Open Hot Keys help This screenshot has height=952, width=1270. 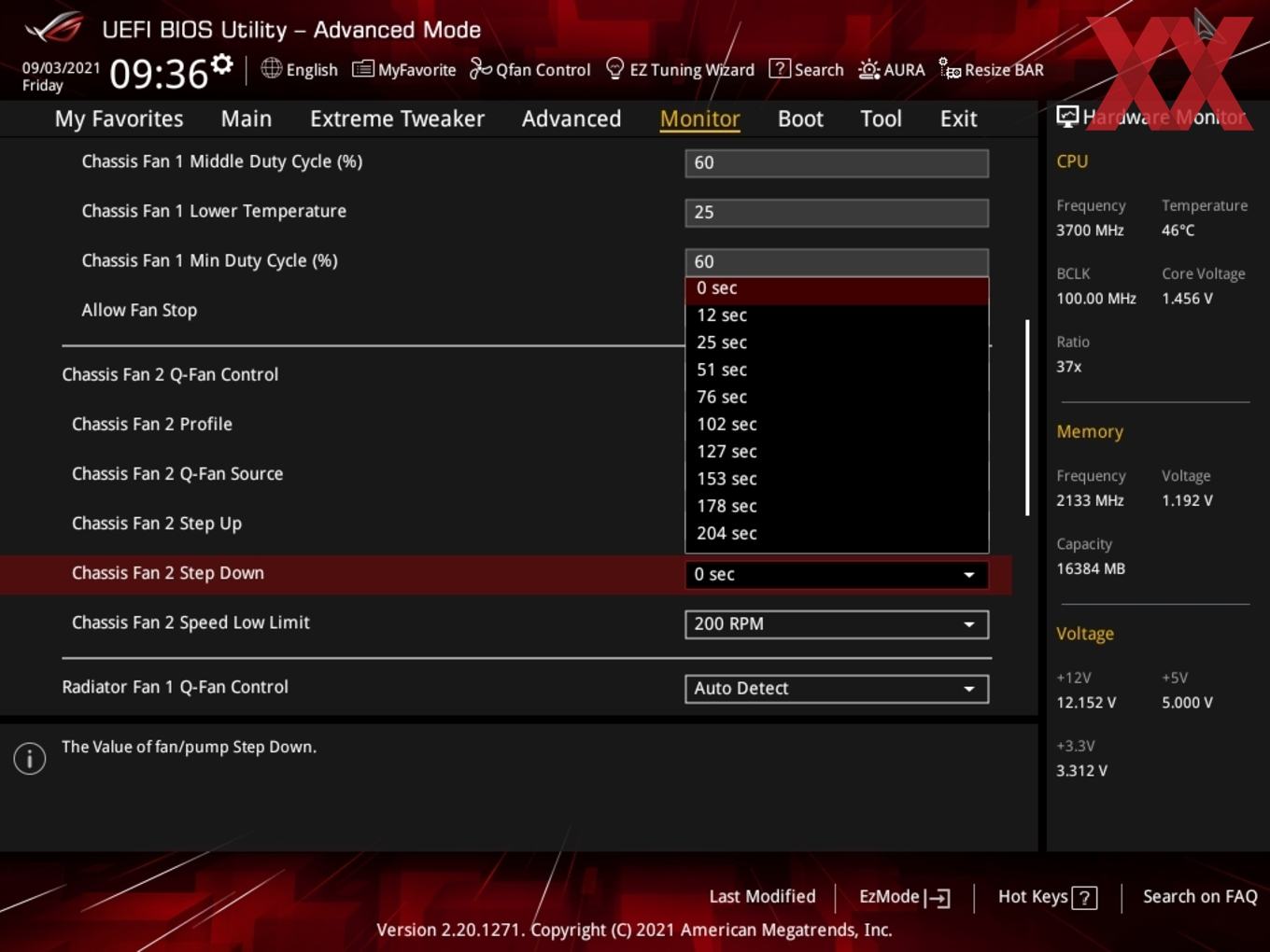pos(1047,897)
